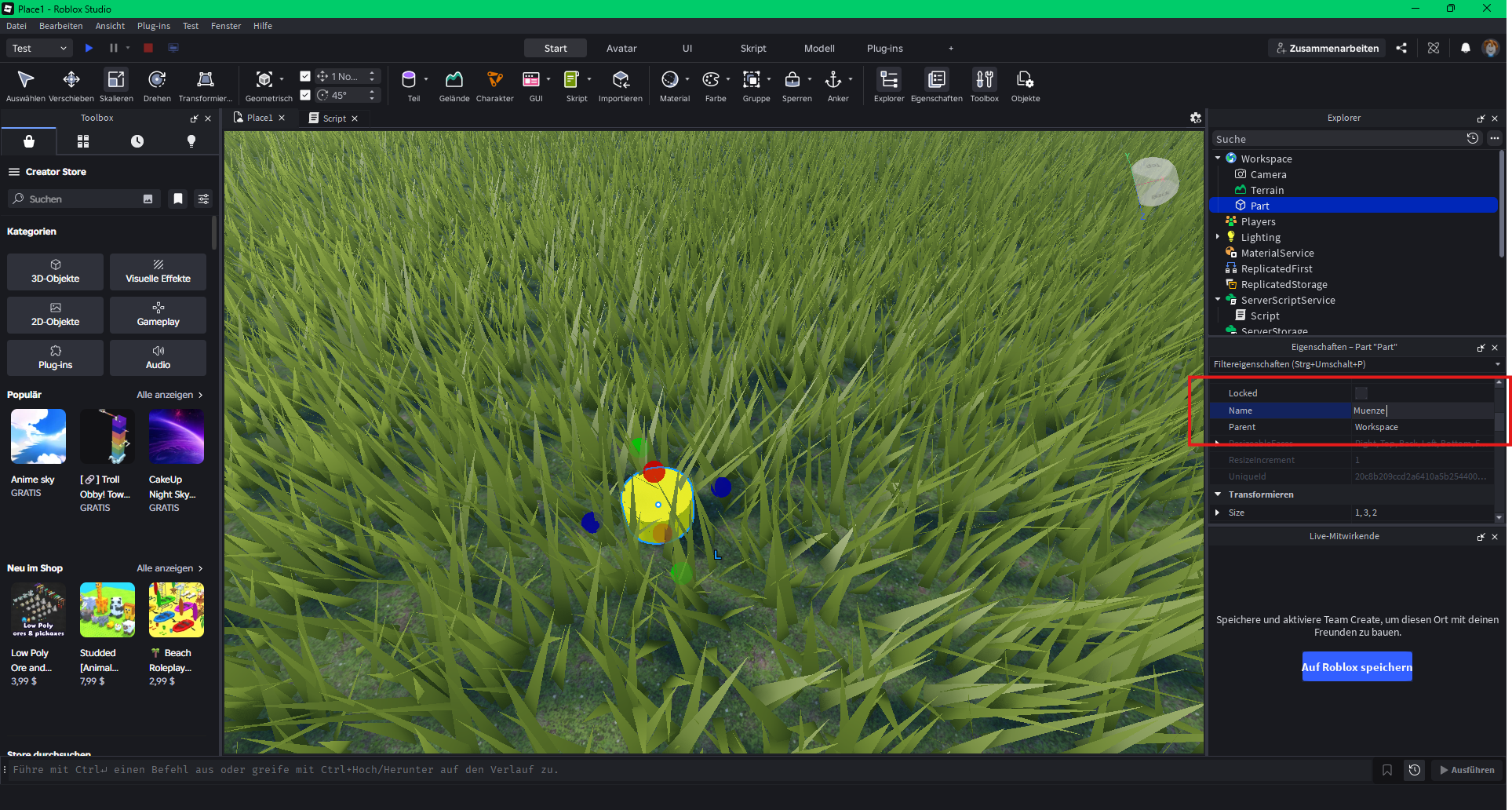Open the 3D-Objekte category
1512x810 pixels.
click(55, 272)
